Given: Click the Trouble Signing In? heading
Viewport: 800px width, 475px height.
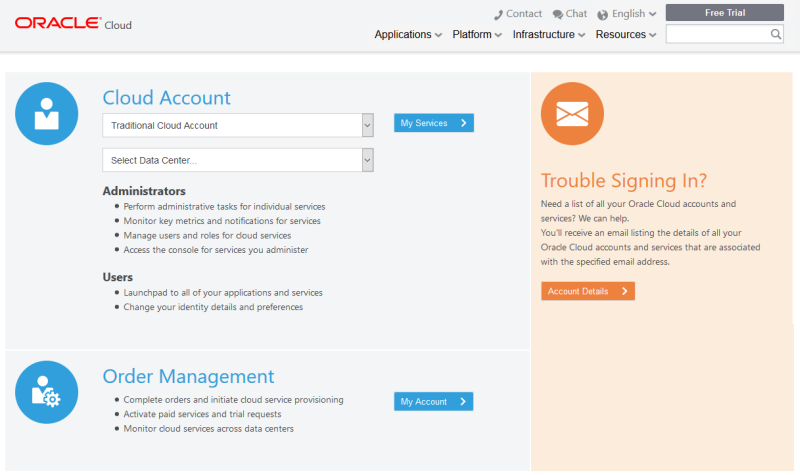Looking at the screenshot, I should pos(624,181).
